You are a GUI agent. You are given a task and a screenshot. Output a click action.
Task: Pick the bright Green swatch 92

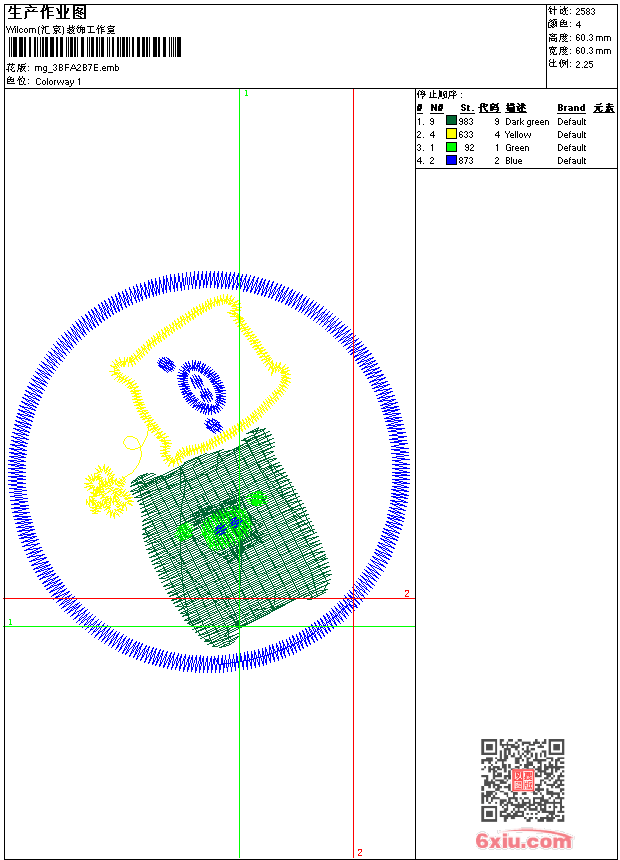[451, 147]
